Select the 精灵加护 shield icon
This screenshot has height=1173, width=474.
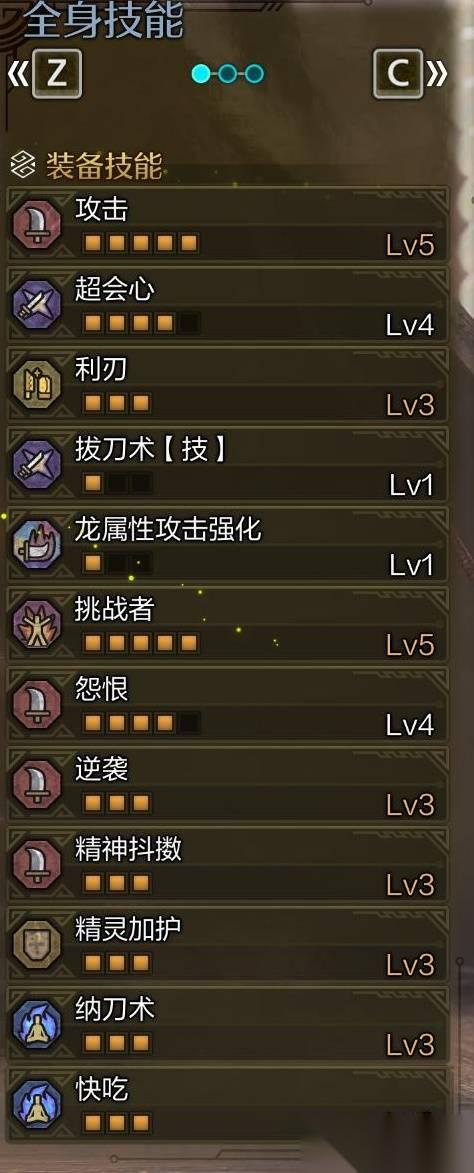(37, 945)
